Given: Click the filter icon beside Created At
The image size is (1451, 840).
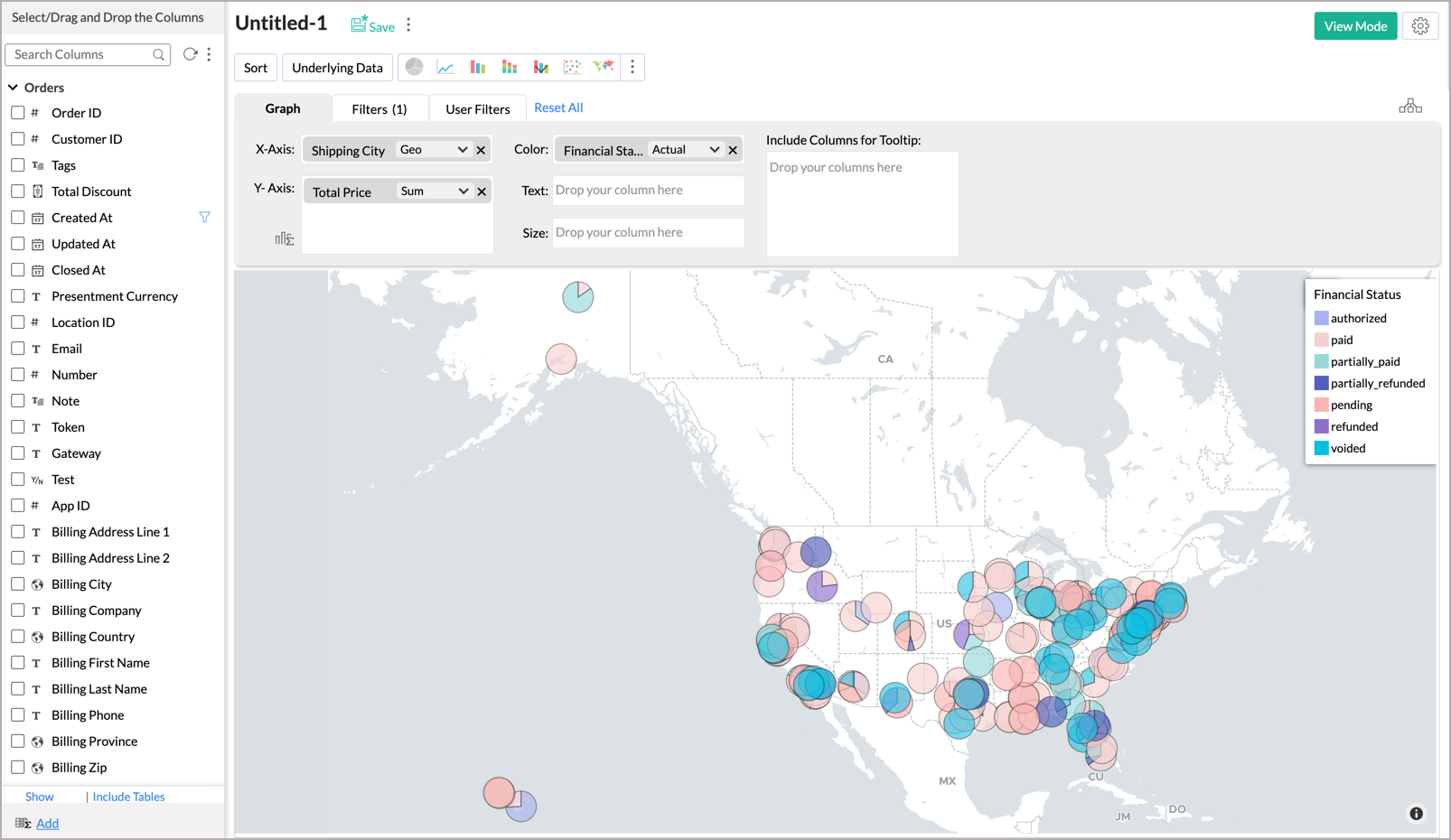Looking at the screenshot, I should 205,218.
